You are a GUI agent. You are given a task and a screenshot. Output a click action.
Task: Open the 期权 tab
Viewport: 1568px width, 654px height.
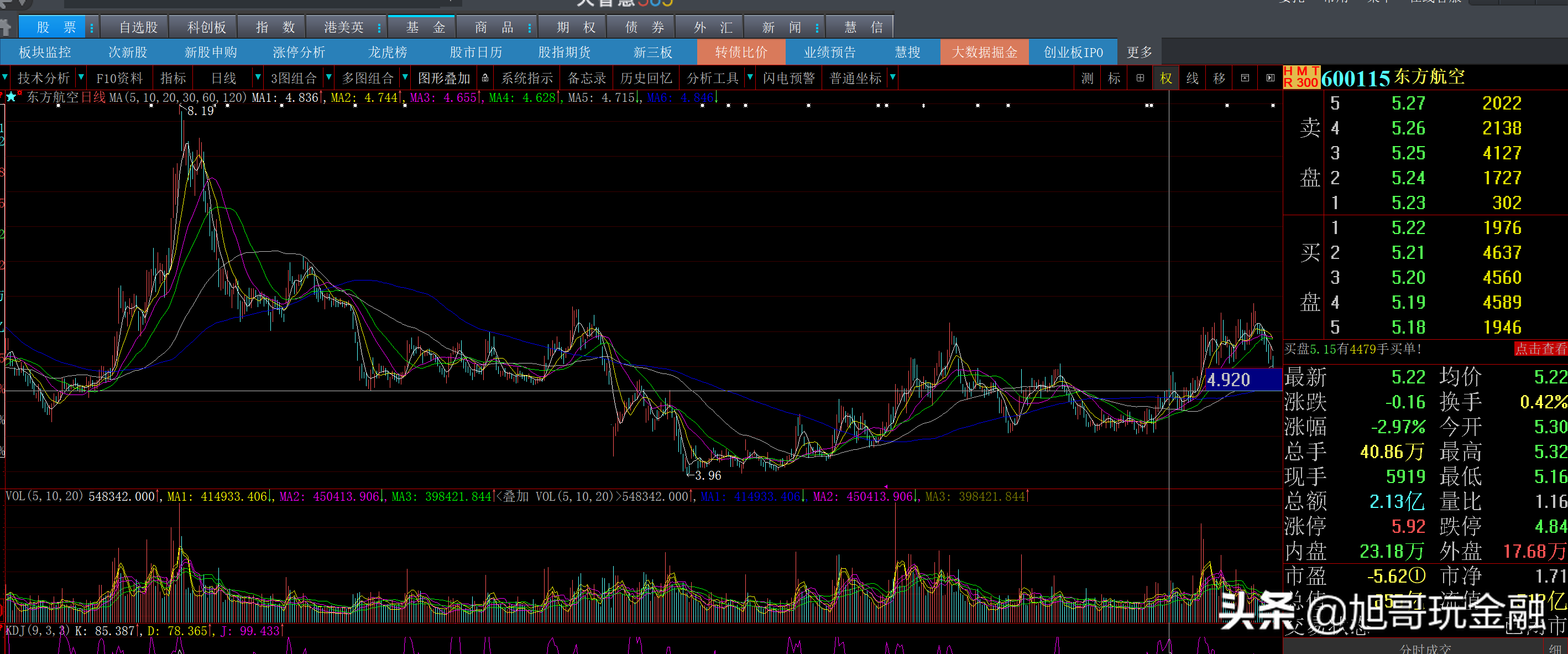(576, 28)
